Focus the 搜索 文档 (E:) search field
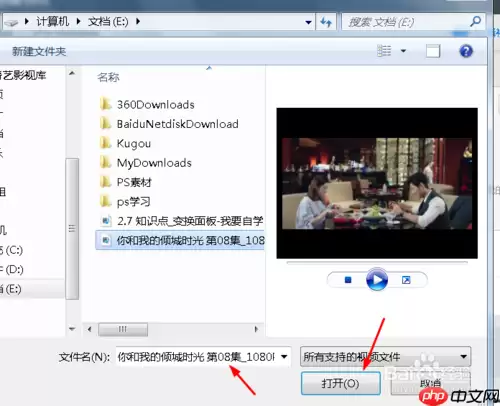The width and height of the screenshot is (500, 406). [x=413, y=22]
